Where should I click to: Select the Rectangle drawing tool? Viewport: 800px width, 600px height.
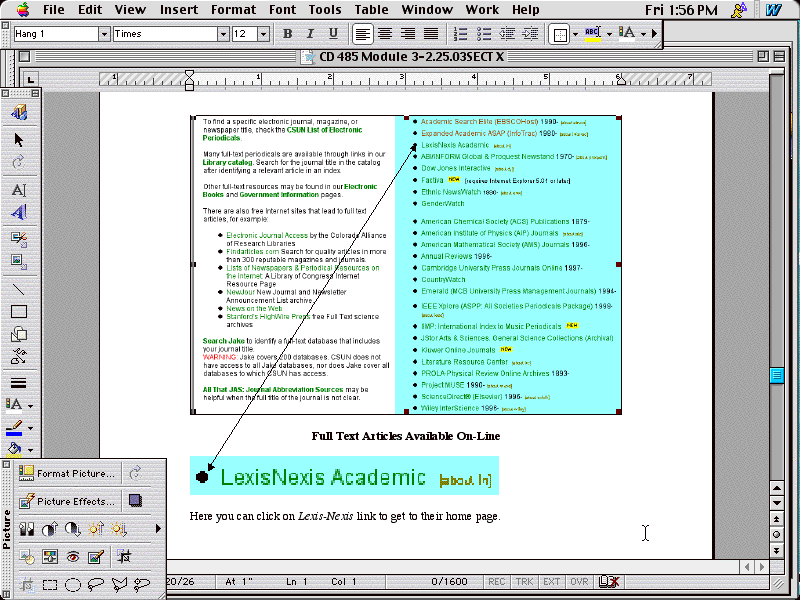tap(19, 311)
